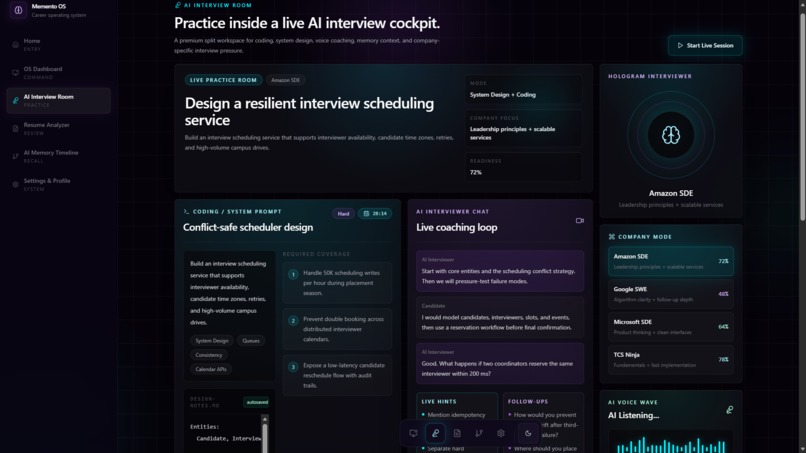Click the LIVE PRACTICE ROOM badge
Image resolution: width=806 pixels, height=453 pixels.
coord(223,80)
